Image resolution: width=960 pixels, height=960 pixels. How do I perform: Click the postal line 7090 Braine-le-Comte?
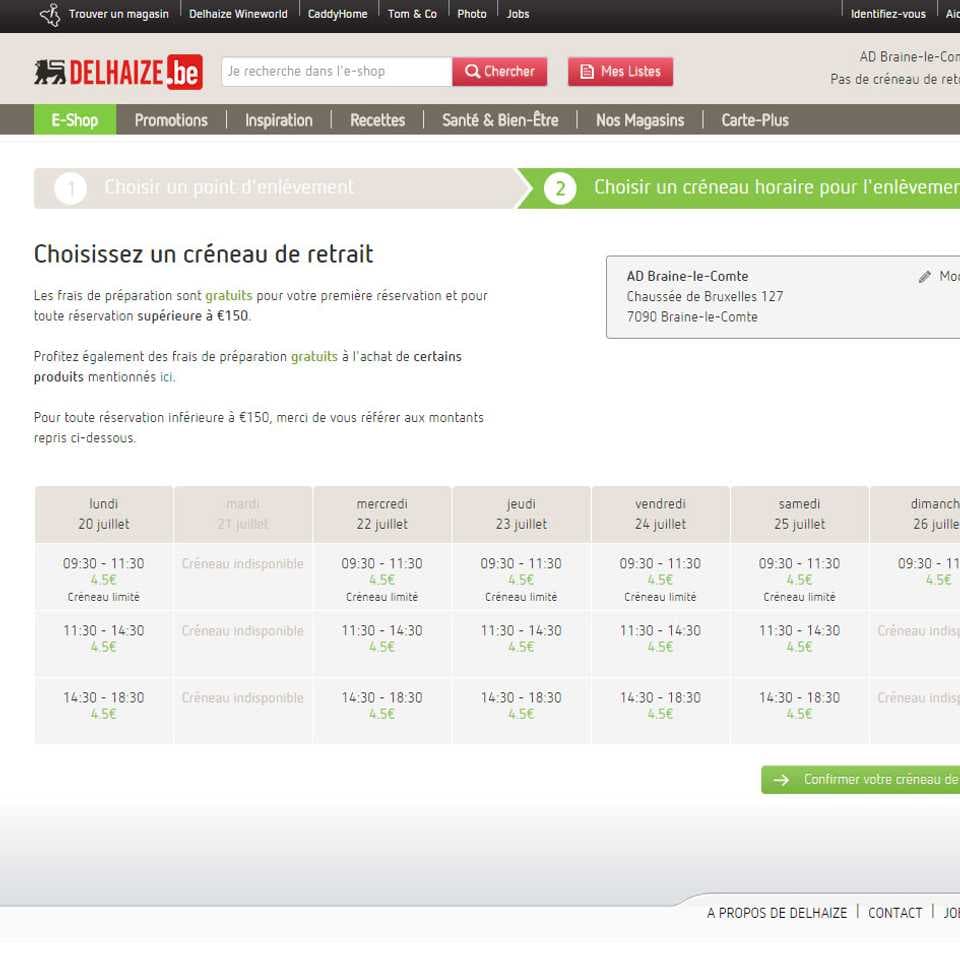(692, 317)
